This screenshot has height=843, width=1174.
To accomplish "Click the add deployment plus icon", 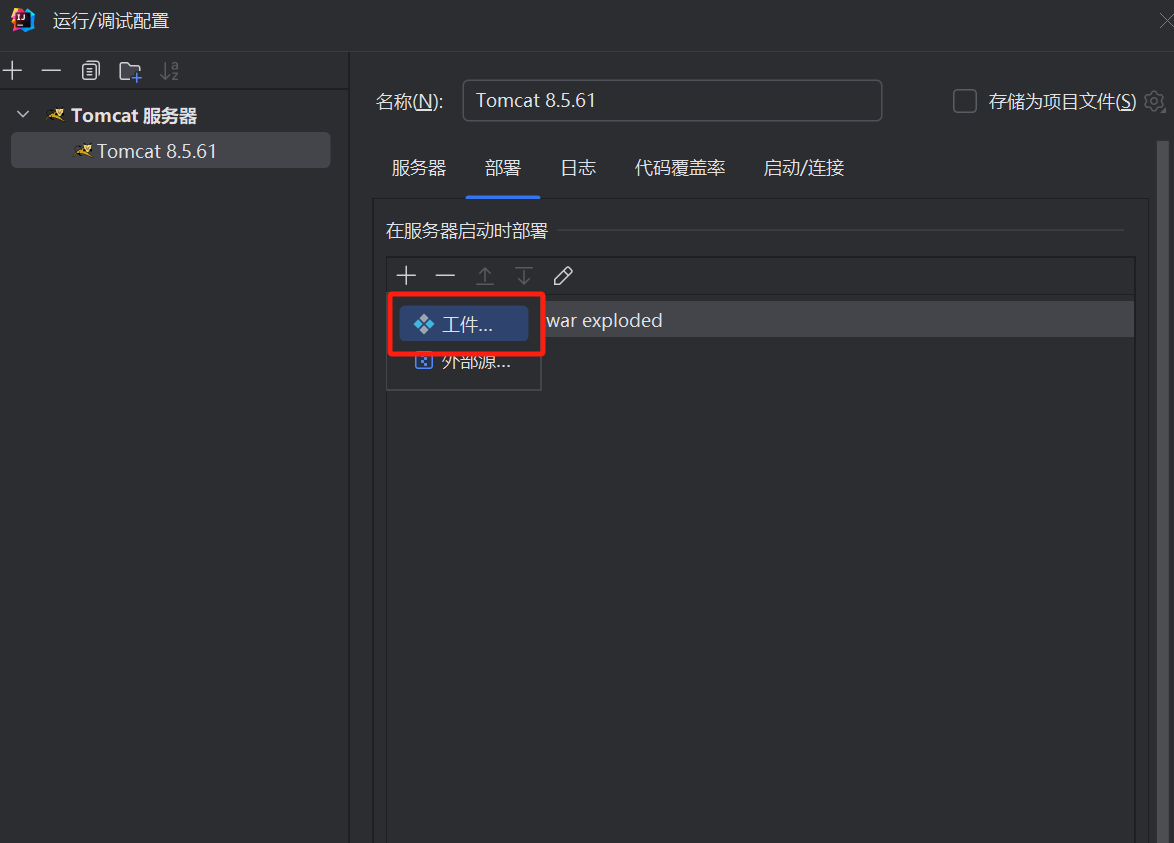I will pyautogui.click(x=406, y=276).
